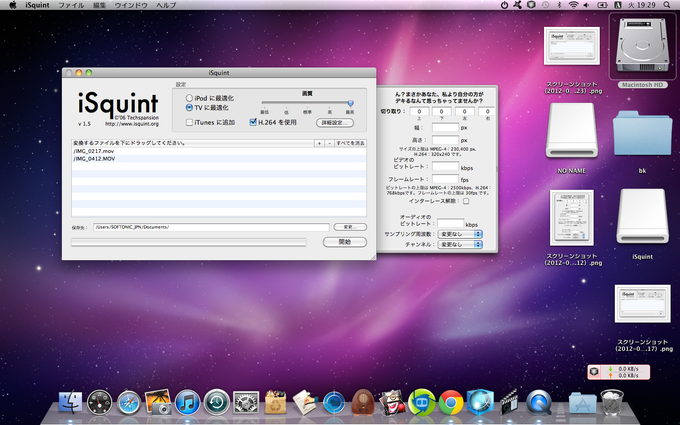Click the オーディオのビットレート field
680x425 pixels.
(451, 223)
